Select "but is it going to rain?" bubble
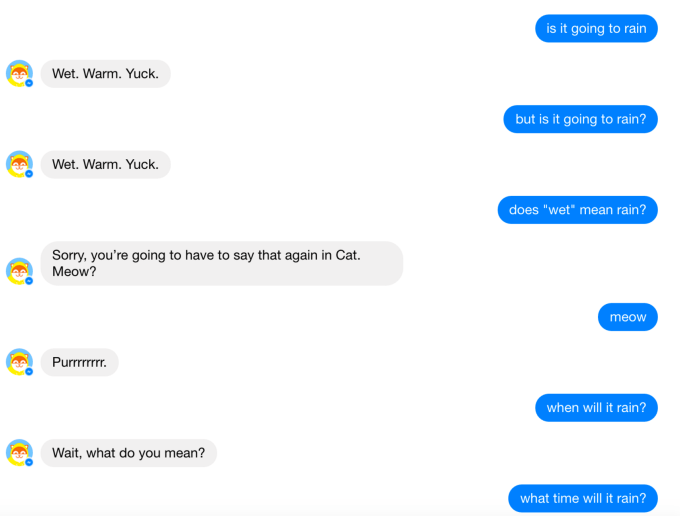This screenshot has width=680, height=516. (x=580, y=119)
